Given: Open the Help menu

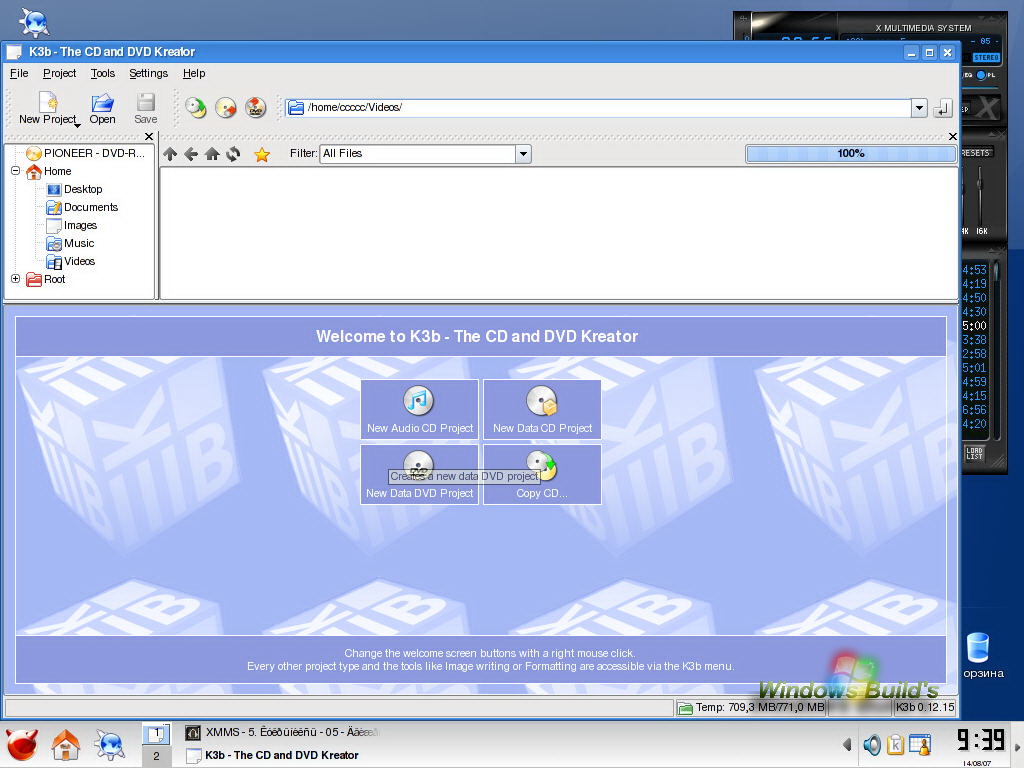Looking at the screenshot, I should 194,73.
